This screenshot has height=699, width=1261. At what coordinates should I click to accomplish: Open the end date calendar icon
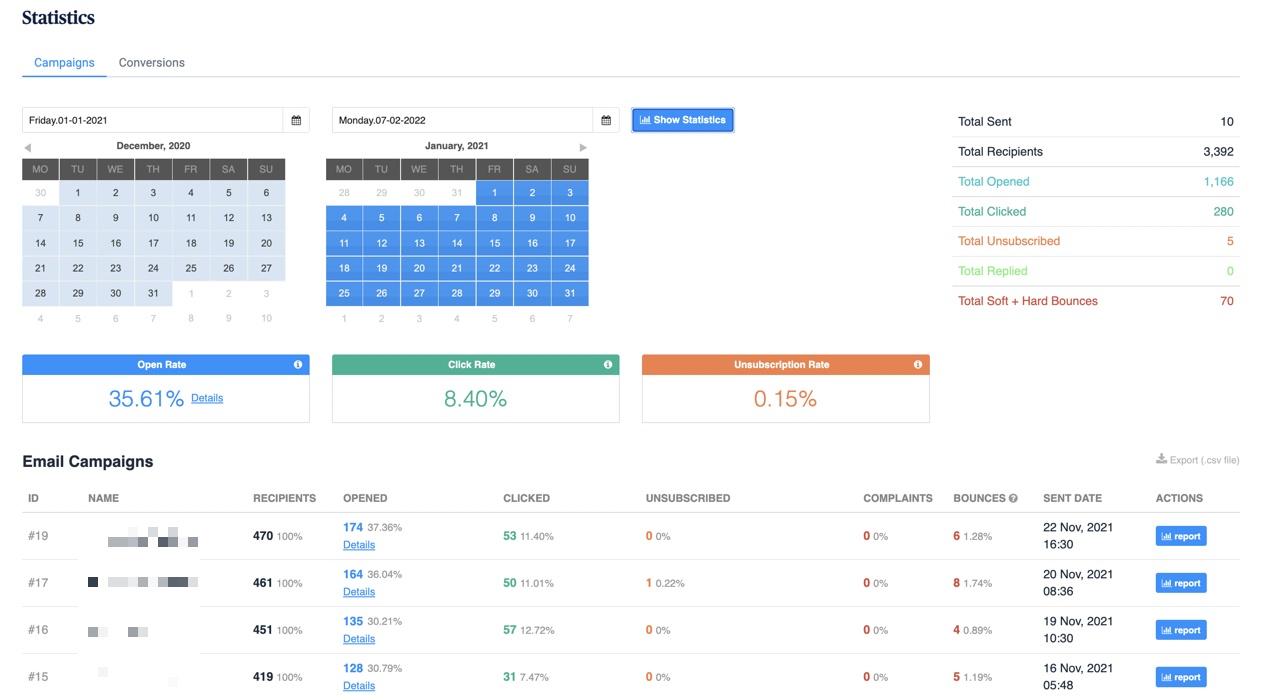[x=606, y=120]
